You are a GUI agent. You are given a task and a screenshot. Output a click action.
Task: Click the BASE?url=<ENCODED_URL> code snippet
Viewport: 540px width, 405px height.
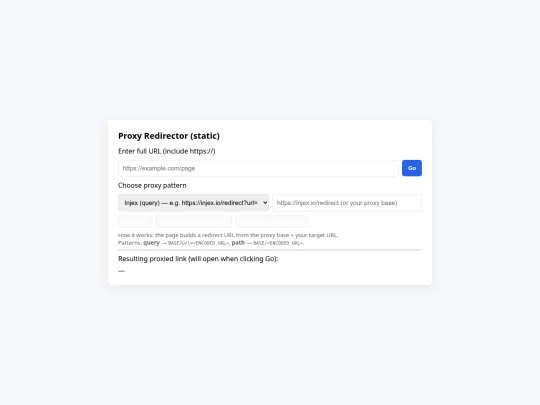[198, 243]
